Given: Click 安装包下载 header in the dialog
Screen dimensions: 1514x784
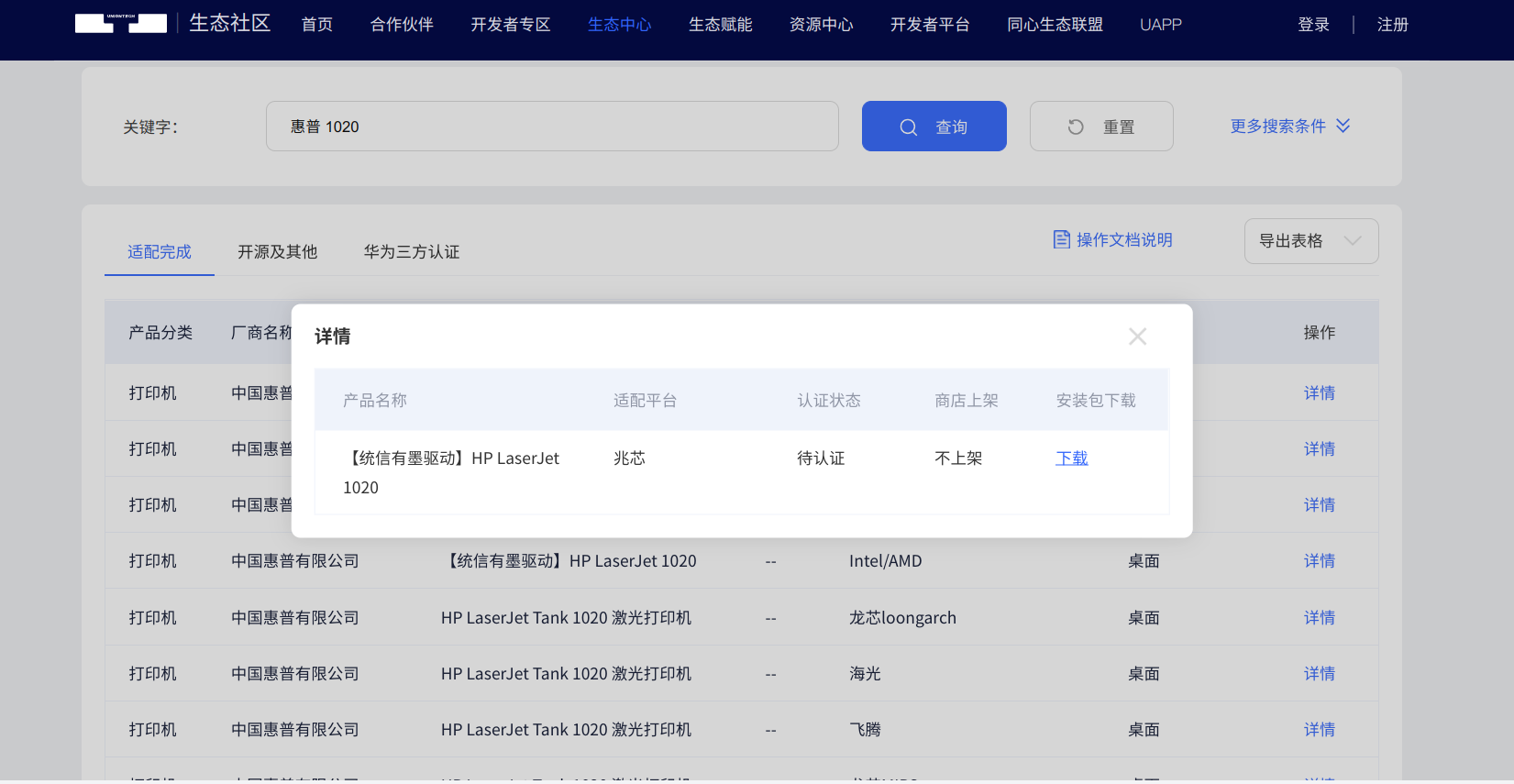Looking at the screenshot, I should pos(1096,401).
